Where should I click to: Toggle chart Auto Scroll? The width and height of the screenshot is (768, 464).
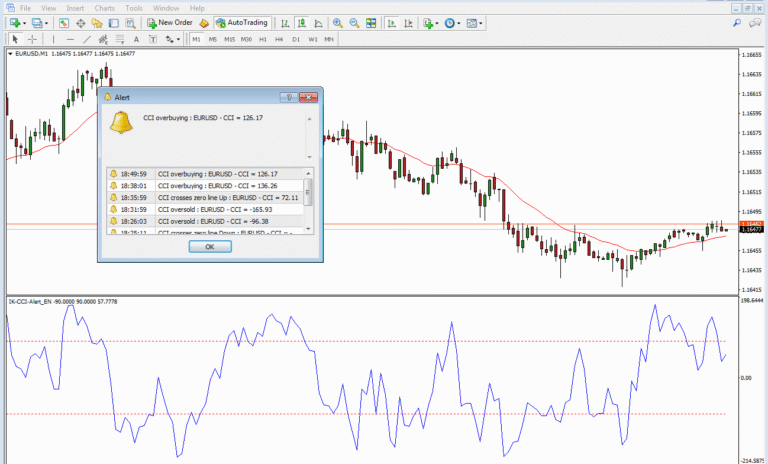[x=391, y=23]
